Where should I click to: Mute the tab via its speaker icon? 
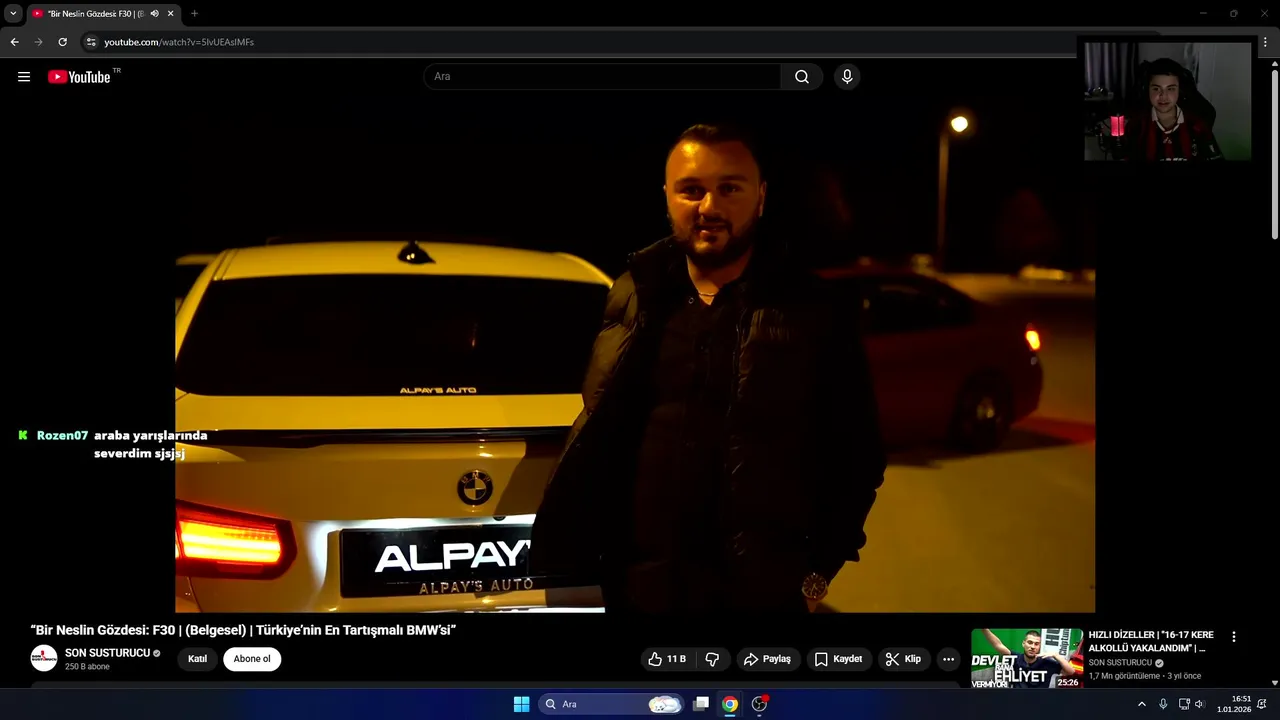(154, 13)
